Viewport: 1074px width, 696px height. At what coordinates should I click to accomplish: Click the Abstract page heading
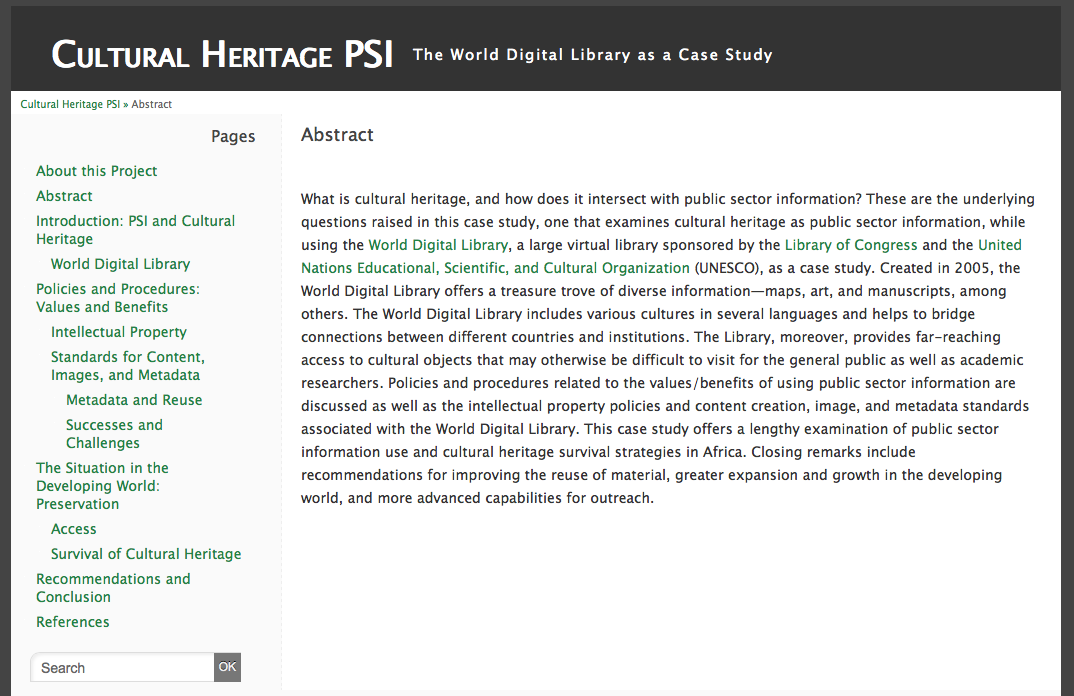click(x=337, y=135)
